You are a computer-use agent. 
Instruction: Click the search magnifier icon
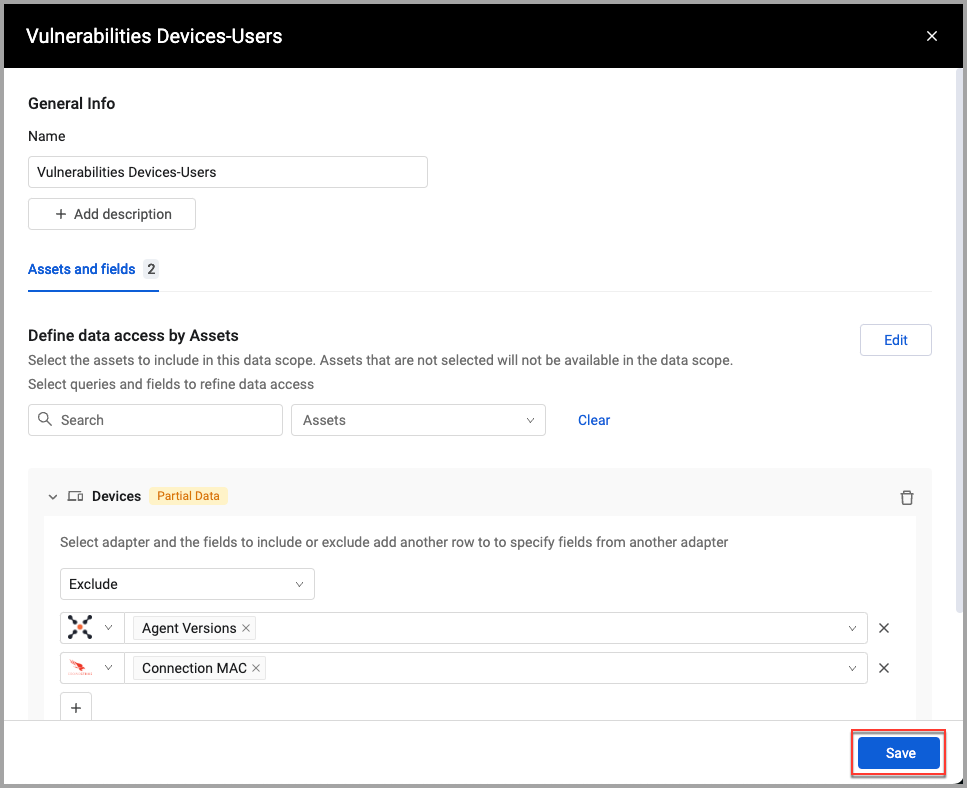coord(45,419)
